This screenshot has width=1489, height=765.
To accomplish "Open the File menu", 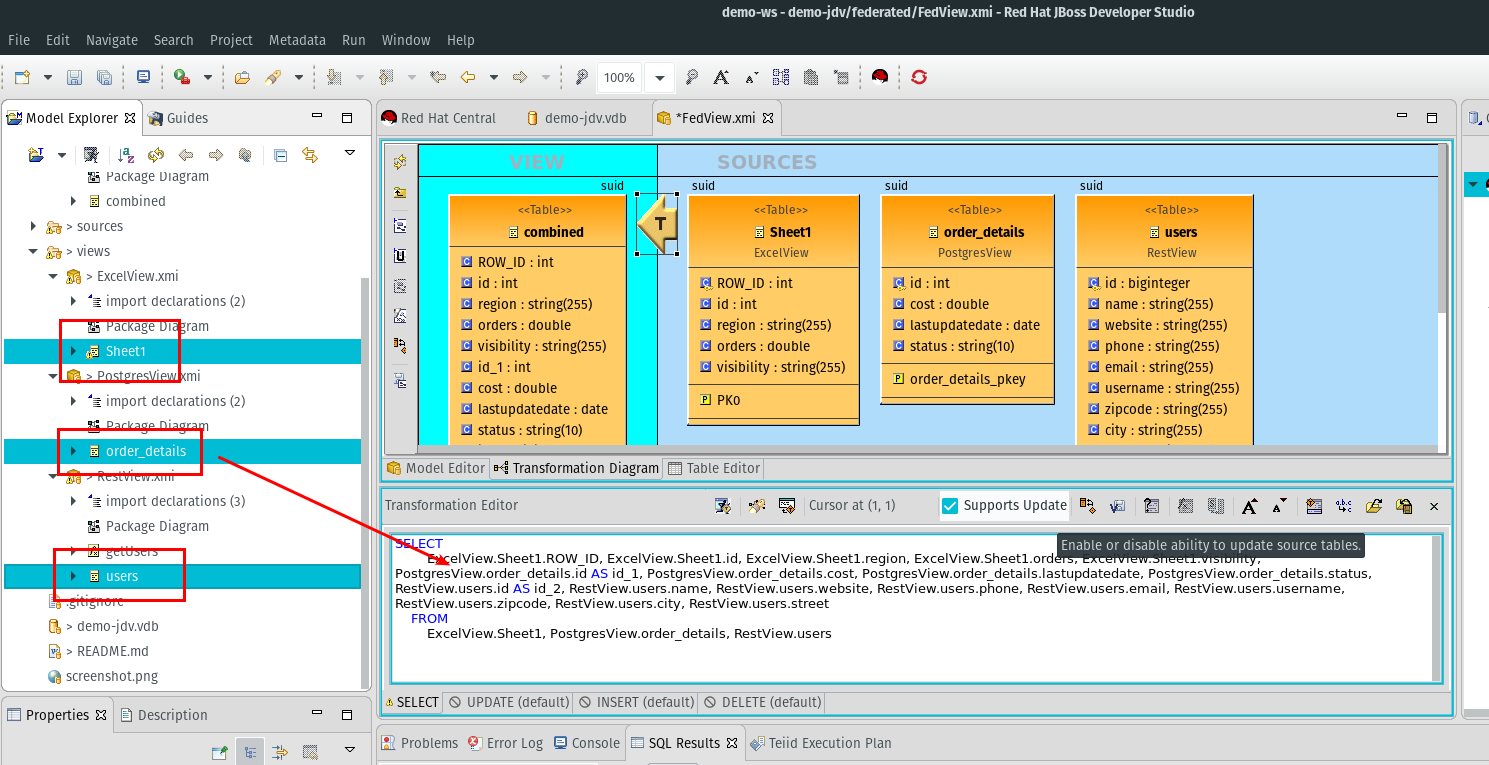I will 19,40.
